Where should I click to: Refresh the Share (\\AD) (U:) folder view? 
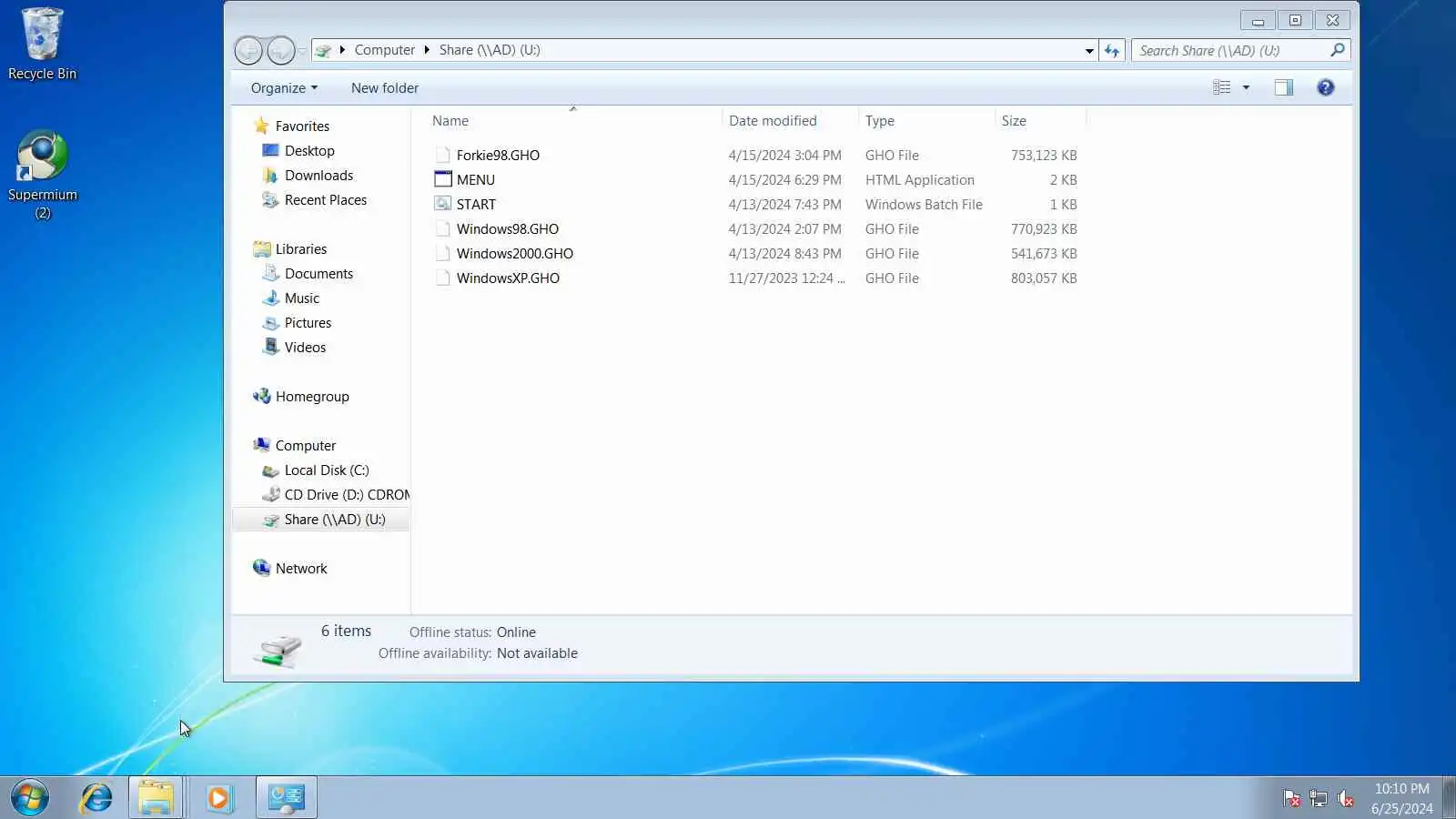pyautogui.click(x=1112, y=50)
